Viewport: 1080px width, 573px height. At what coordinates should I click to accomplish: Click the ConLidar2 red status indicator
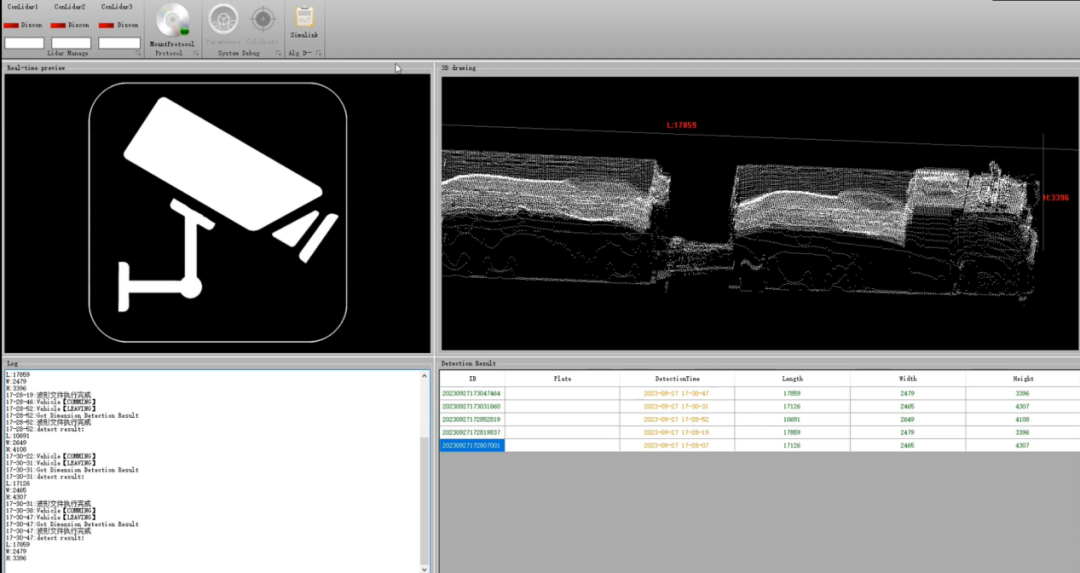coord(59,25)
